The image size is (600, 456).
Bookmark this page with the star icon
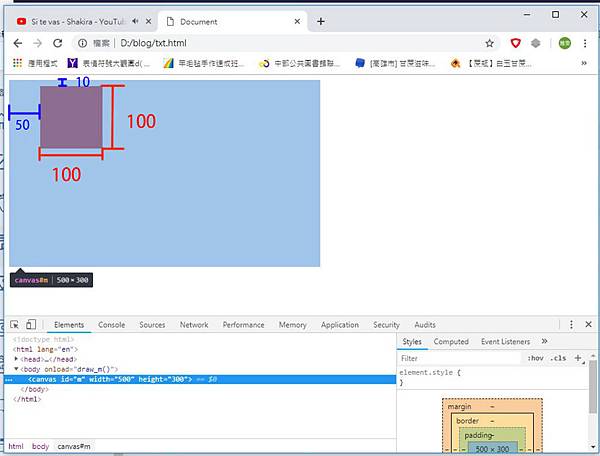coord(489,43)
